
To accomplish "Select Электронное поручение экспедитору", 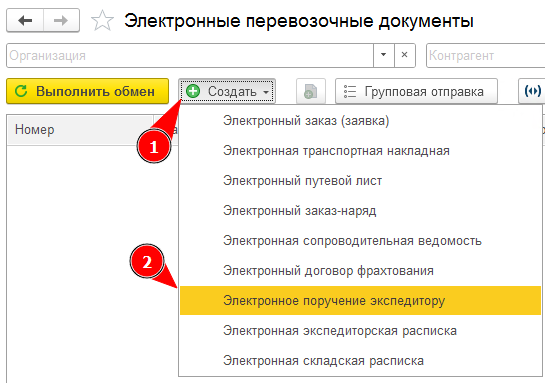I will 360,301.
